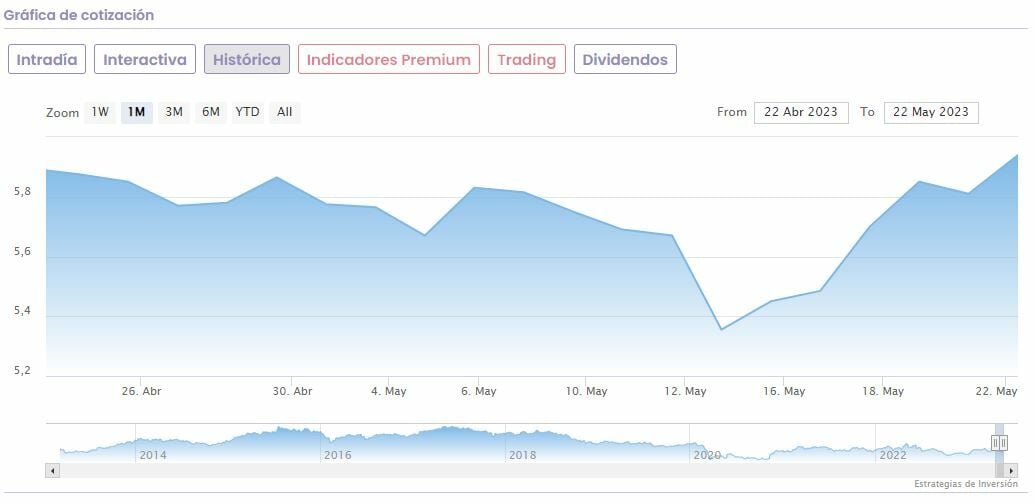
Task: Open the Intradía chart tab
Action: [47, 59]
